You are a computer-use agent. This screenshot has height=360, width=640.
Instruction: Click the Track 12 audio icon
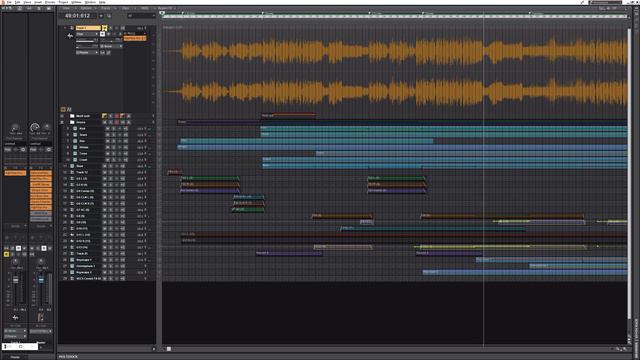[x=72, y=172]
